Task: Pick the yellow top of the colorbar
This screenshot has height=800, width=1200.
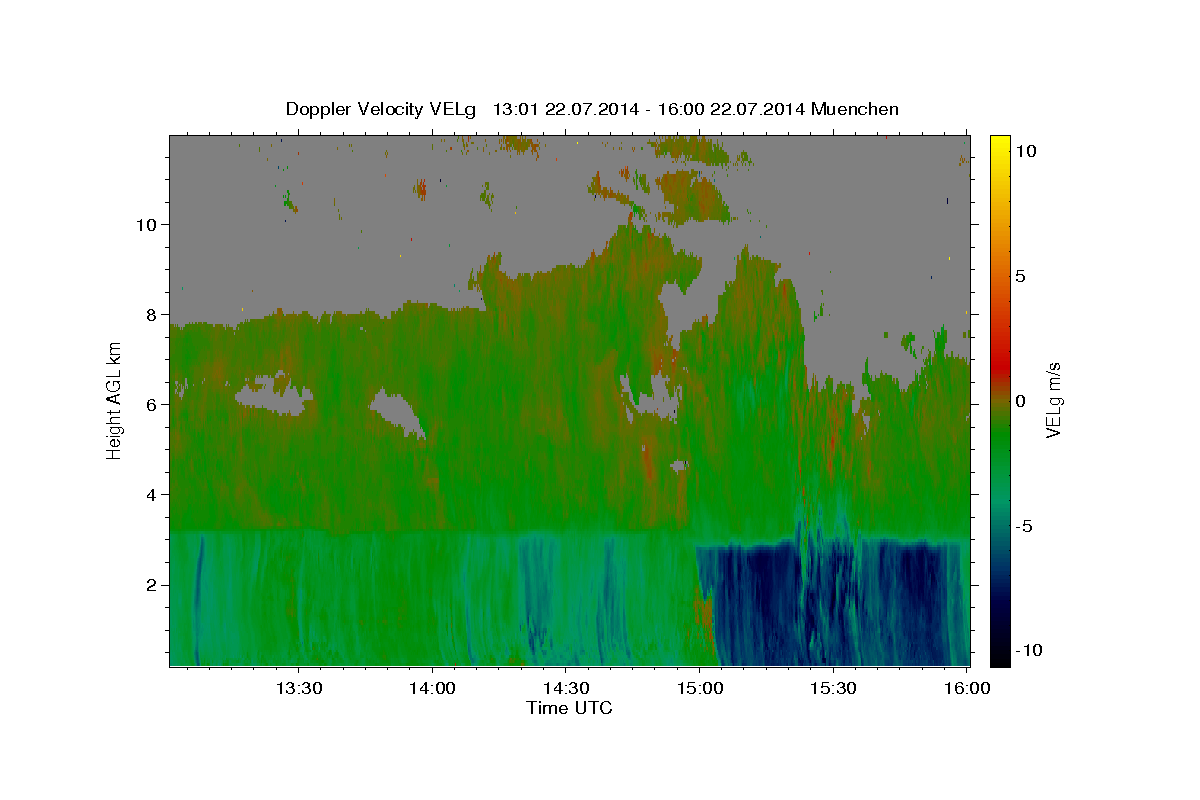Action: click(x=1000, y=142)
